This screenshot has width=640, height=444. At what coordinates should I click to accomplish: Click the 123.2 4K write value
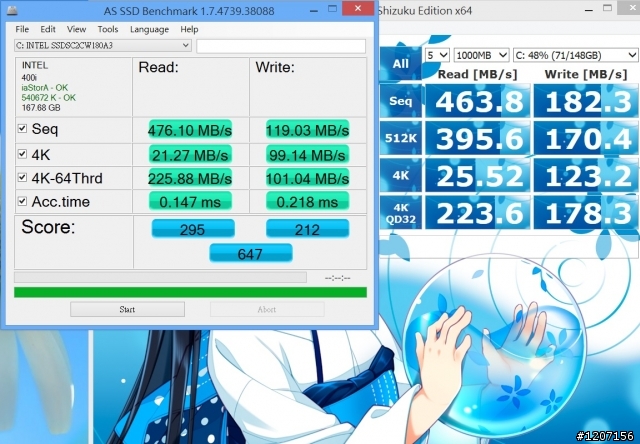pos(587,175)
